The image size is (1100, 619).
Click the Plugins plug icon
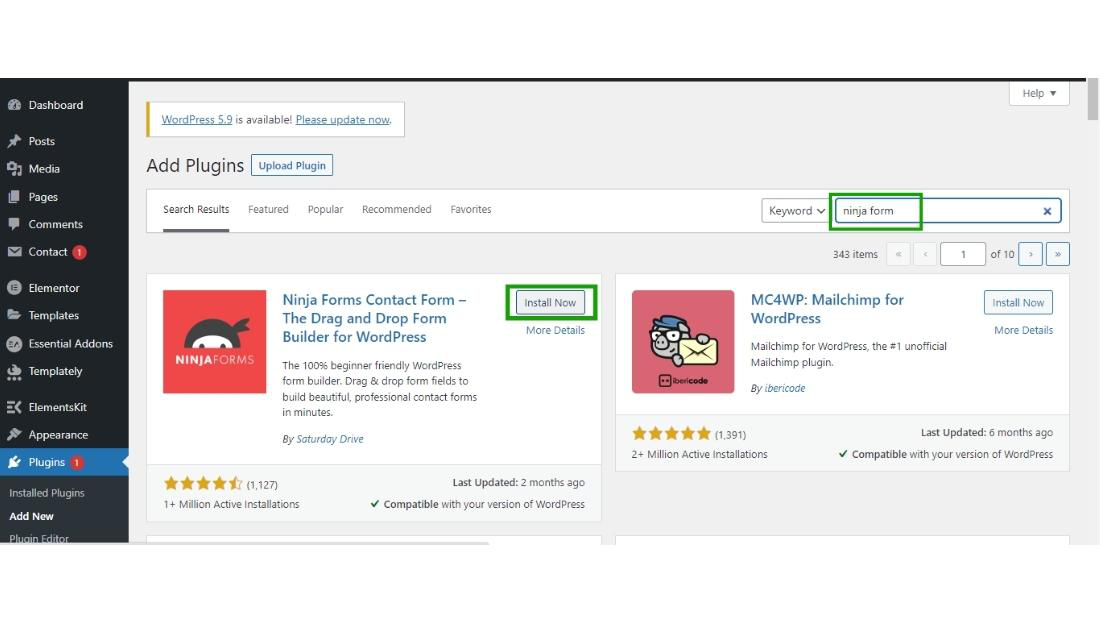coord(14,462)
